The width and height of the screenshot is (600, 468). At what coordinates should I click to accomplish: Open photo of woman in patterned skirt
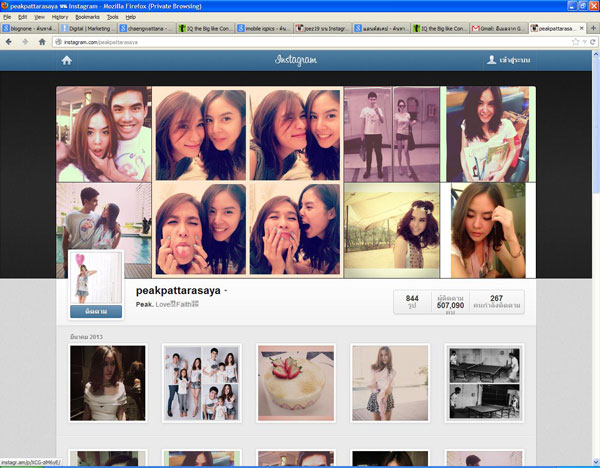[x=390, y=383]
